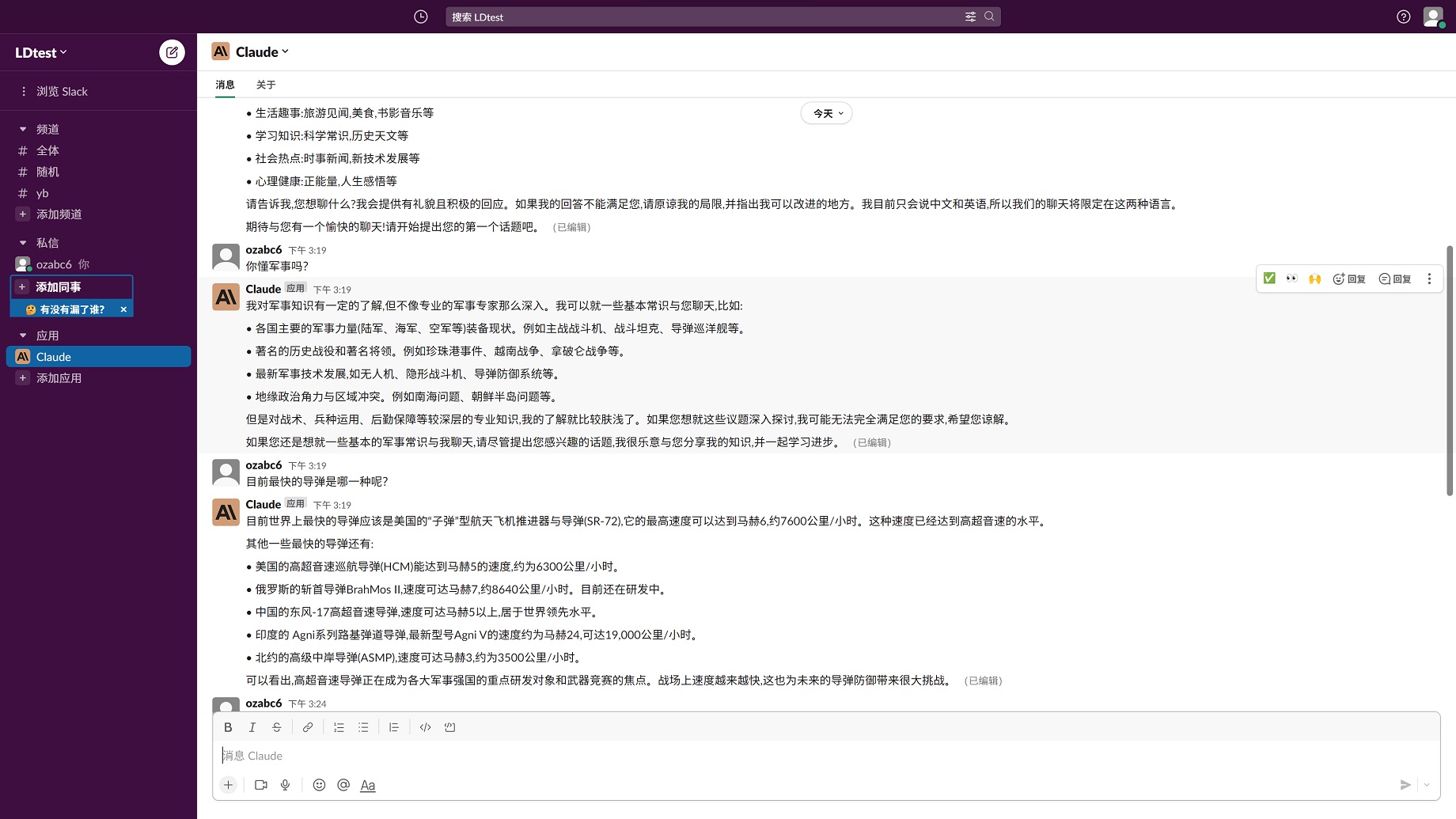Toggle strikethrough formatting in composer

pyautogui.click(x=277, y=727)
